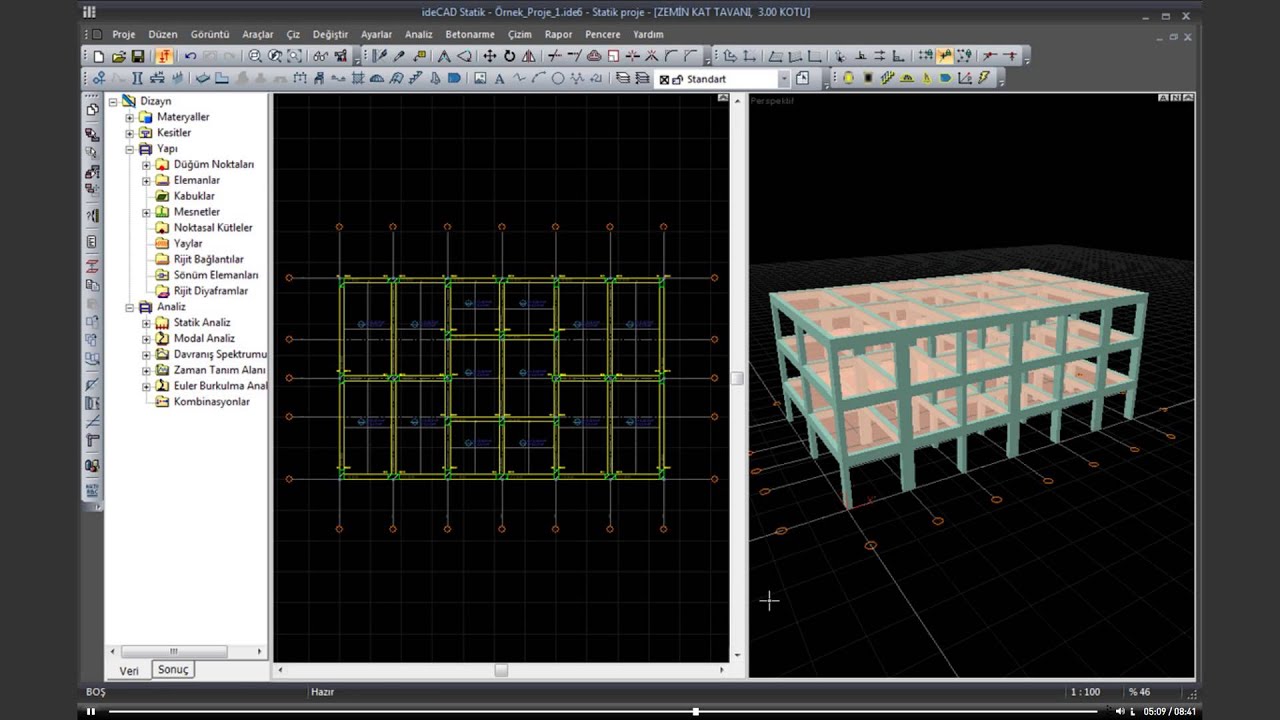Open the Betonarme menu
The width and height of the screenshot is (1280, 720).
click(x=470, y=34)
